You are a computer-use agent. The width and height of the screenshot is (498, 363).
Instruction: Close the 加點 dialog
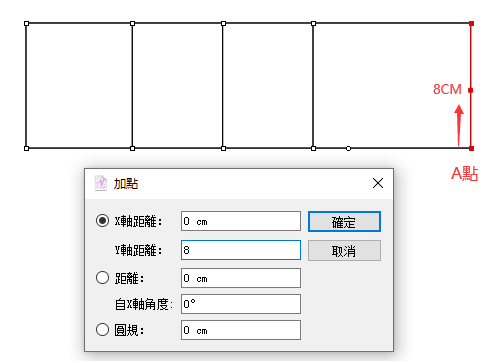[x=378, y=183]
